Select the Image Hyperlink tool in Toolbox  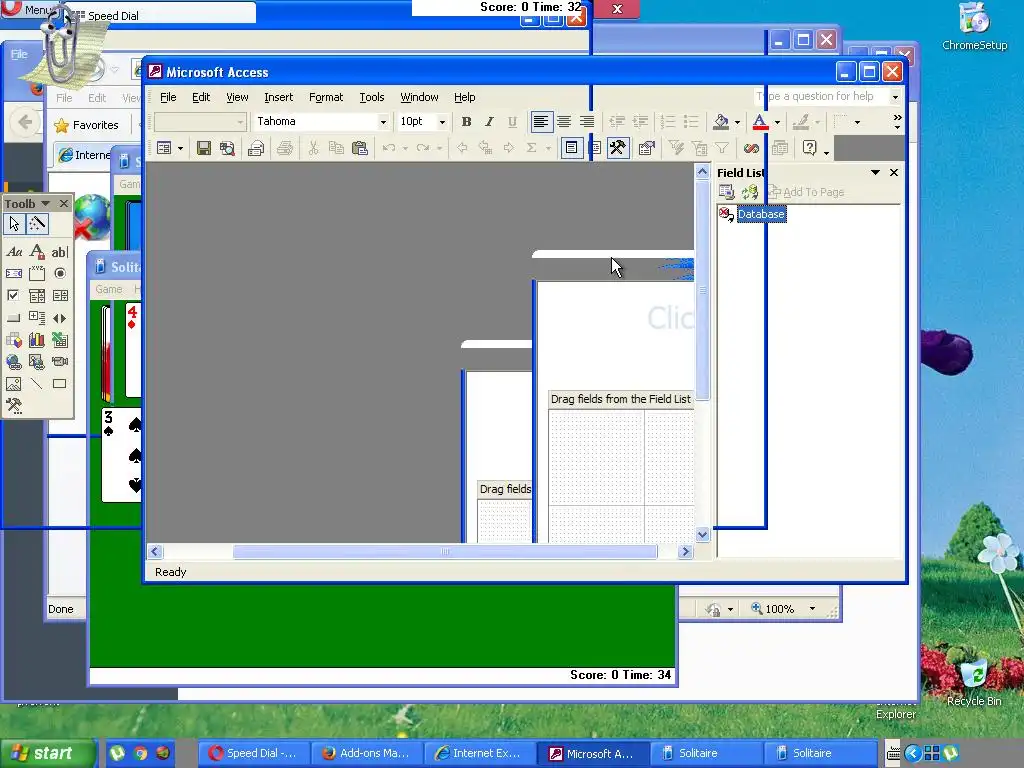coord(37,362)
